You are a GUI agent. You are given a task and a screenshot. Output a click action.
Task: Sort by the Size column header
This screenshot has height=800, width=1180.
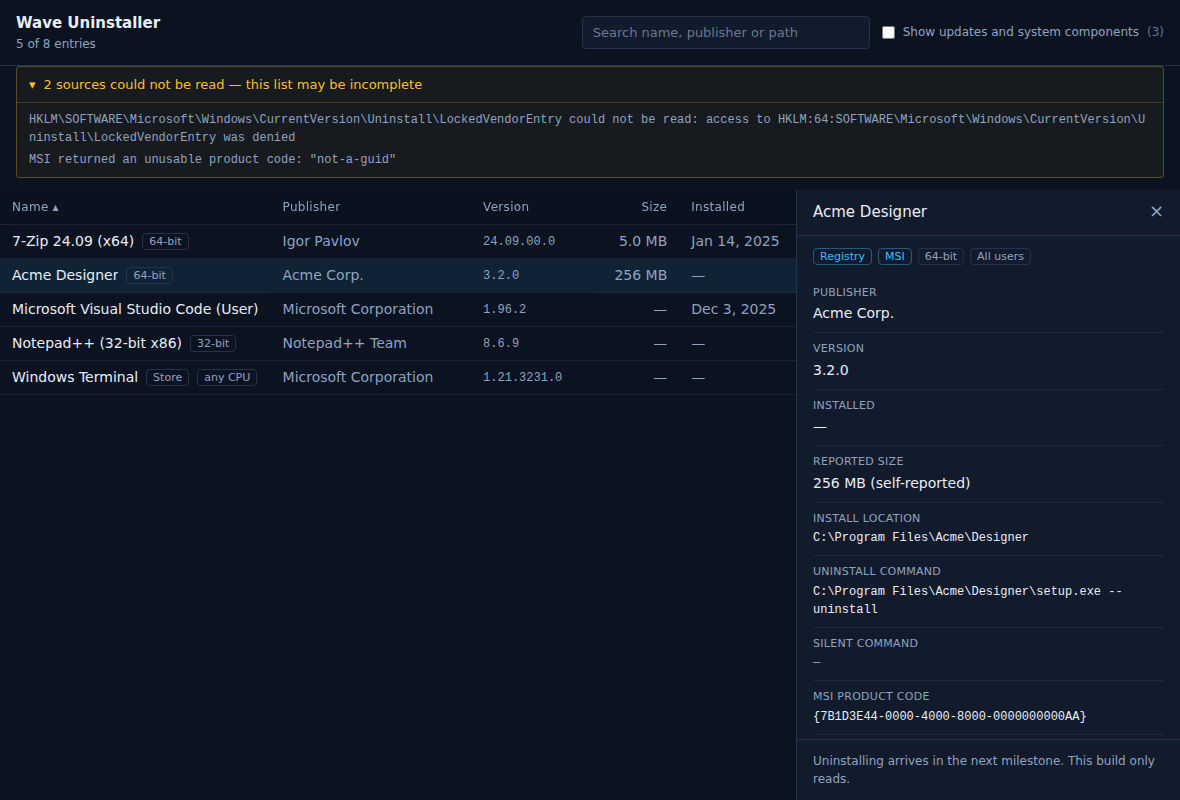653,207
